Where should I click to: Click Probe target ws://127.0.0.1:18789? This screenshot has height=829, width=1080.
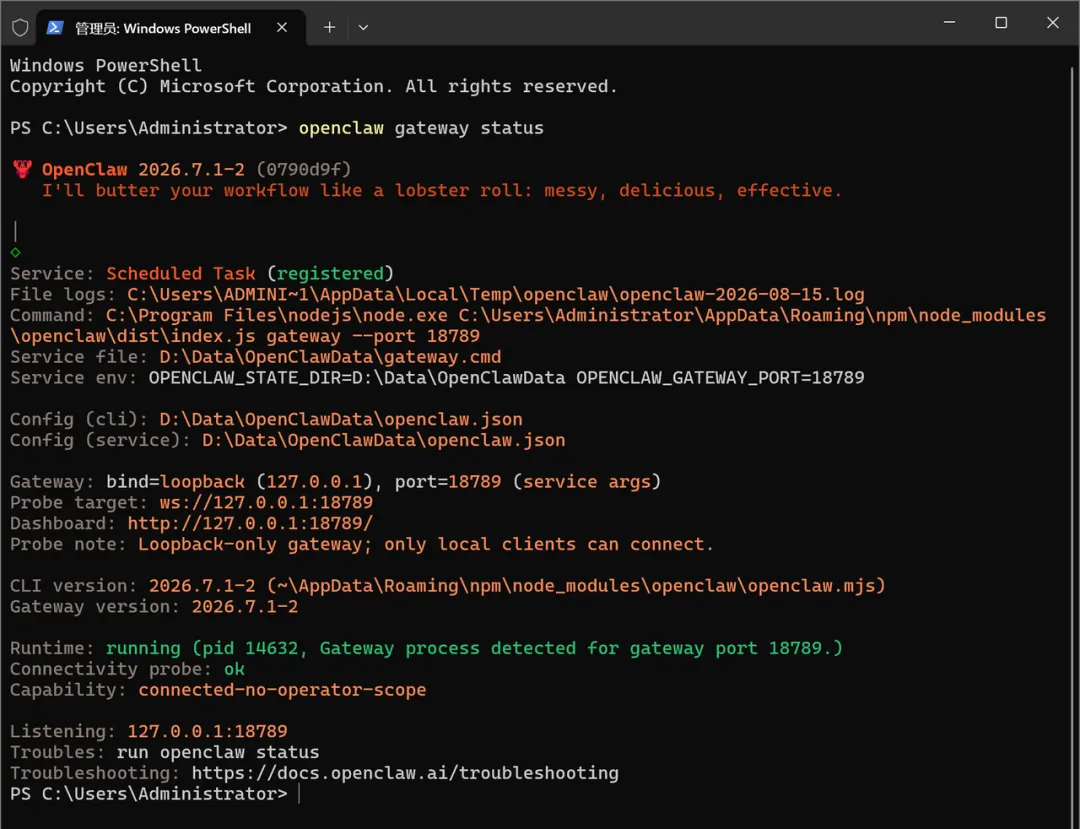click(267, 503)
